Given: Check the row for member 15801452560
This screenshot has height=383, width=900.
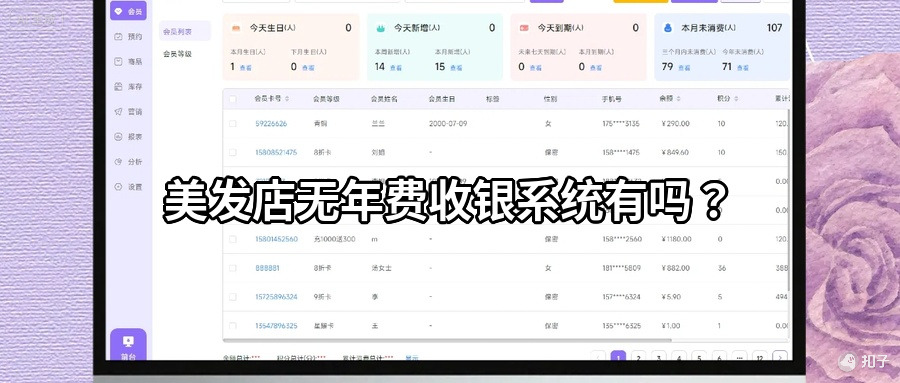Looking at the screenshot, I should [x=232, y=239].
